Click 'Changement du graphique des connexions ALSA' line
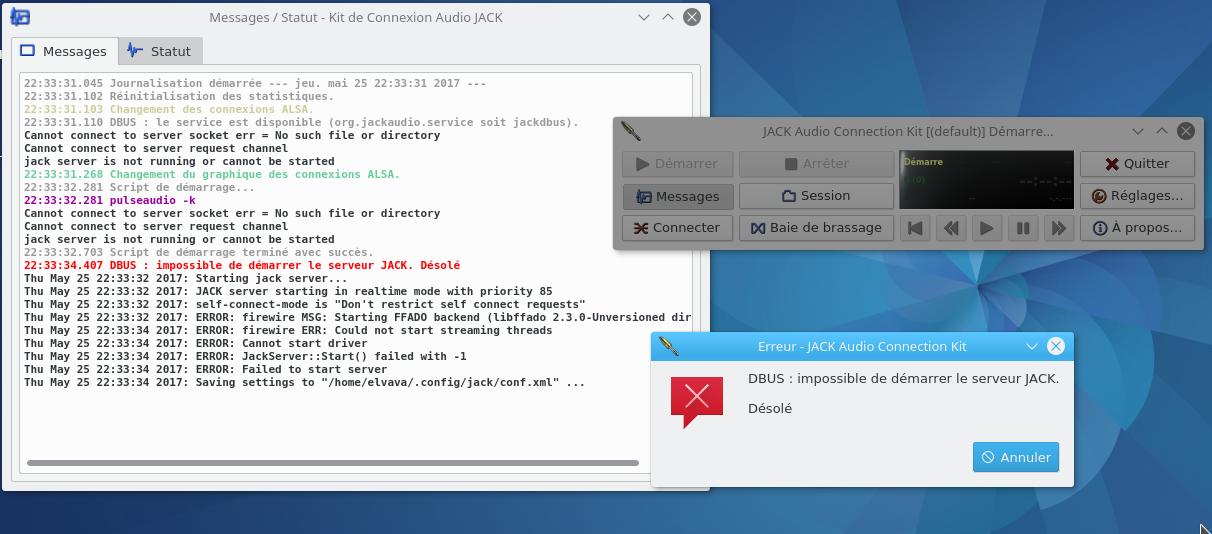 click(x=212, y=174)
